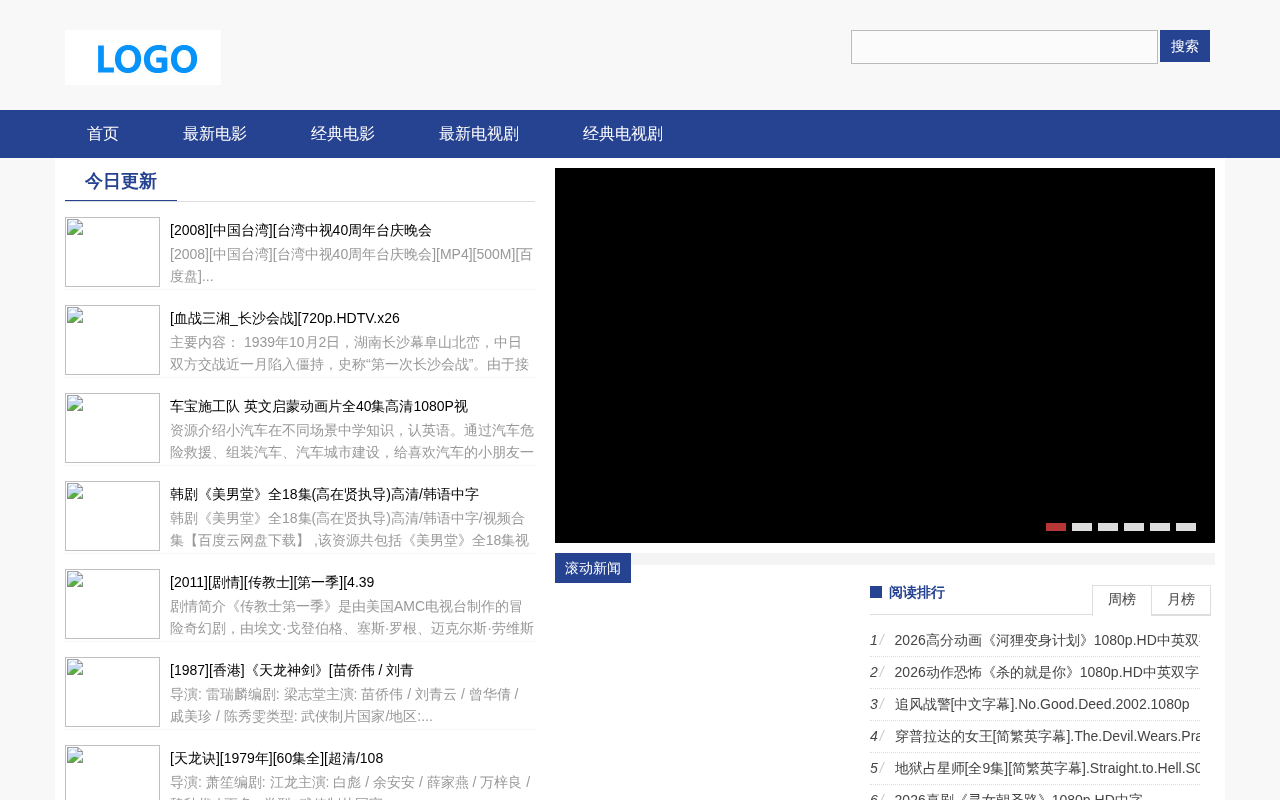Viewport: 1280px width, 800px height.
Task: Select the last carousel indicator dot
Action: 1186,527
